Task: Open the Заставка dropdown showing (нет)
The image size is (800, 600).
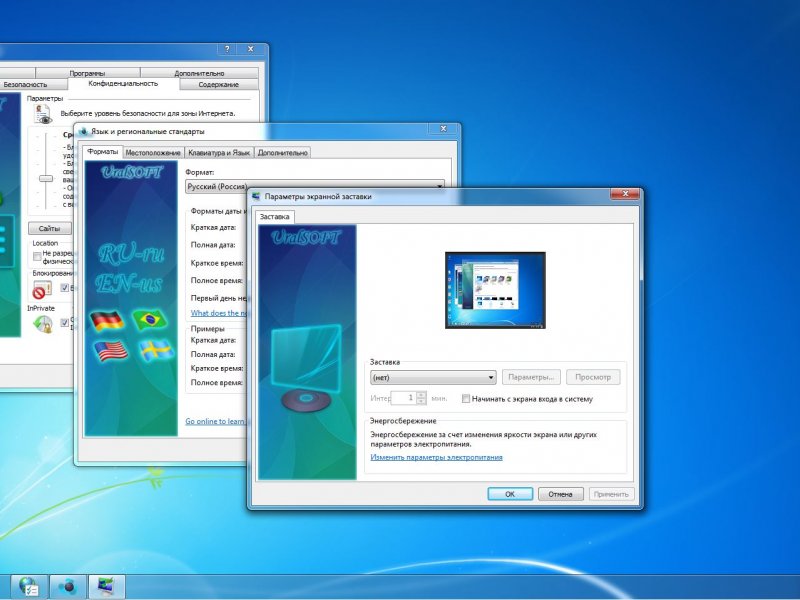Action: point(433,378)
